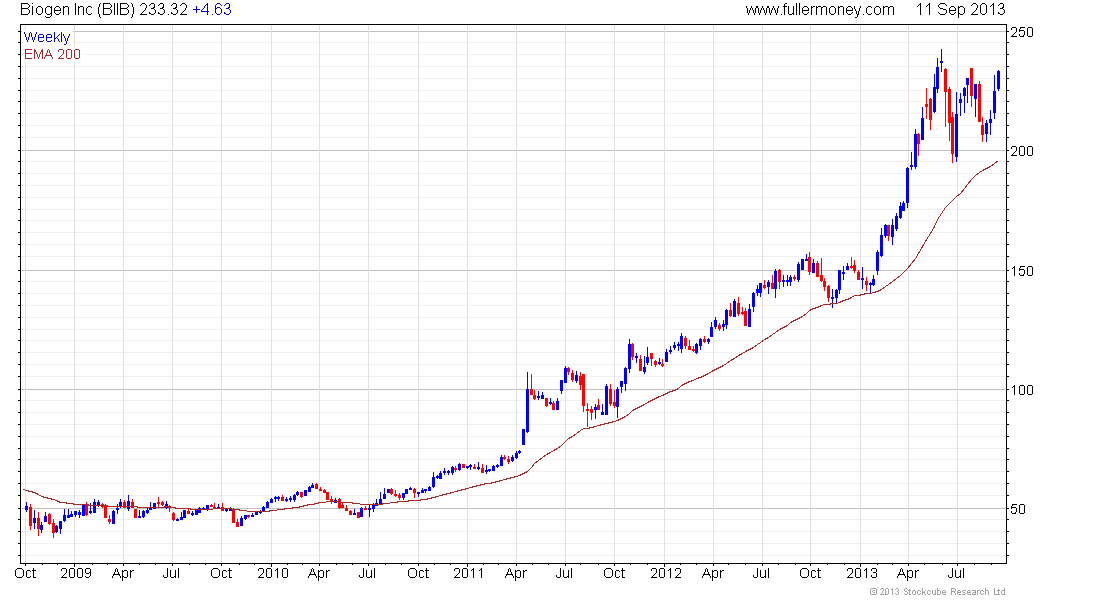Click the 2013 year label on time axis
Screen dimensions: 1100x600
pyautogui.click(x=862, y=573)
